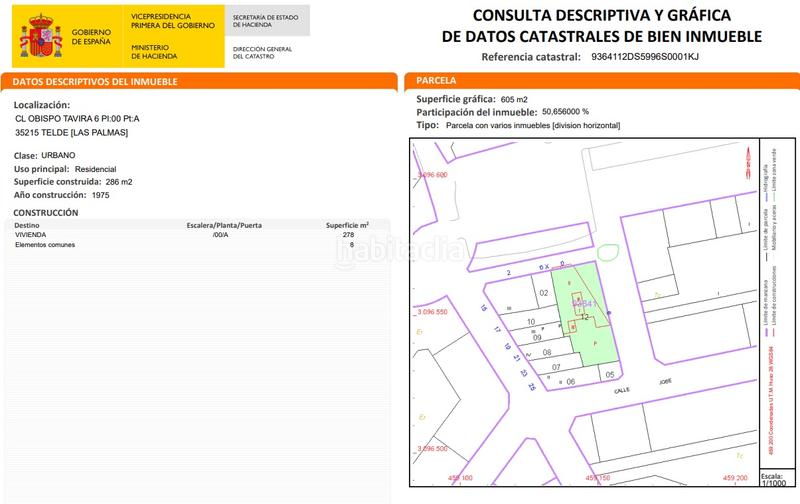
Task: Click coordinate label '3.096.550' on the map
Action: coord(433,312)
